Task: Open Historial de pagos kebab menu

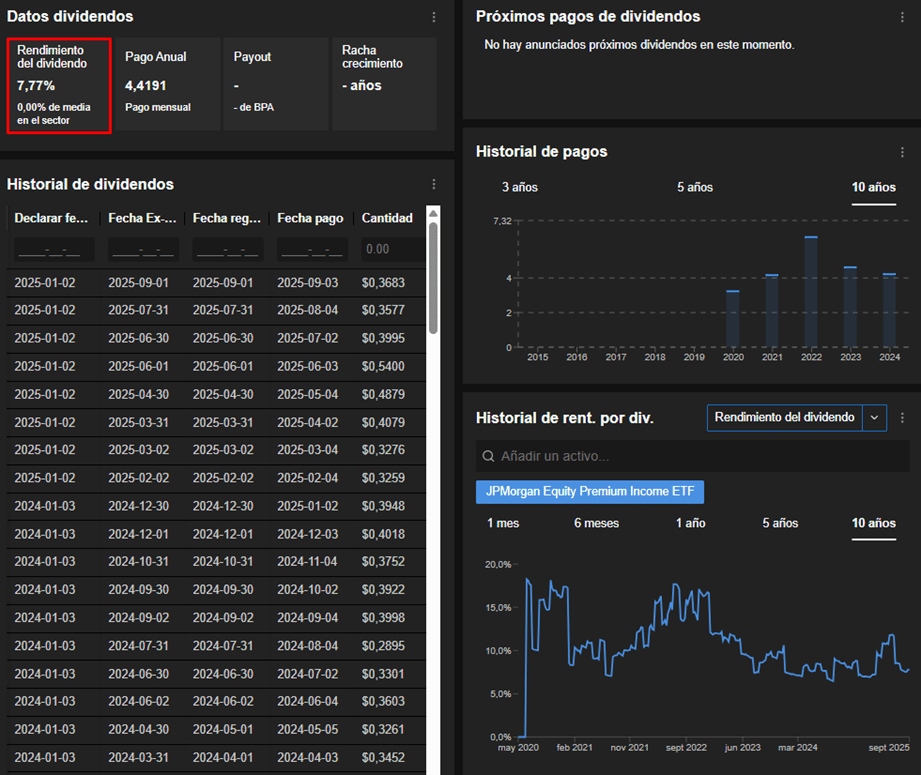Action: click(902, 152)
